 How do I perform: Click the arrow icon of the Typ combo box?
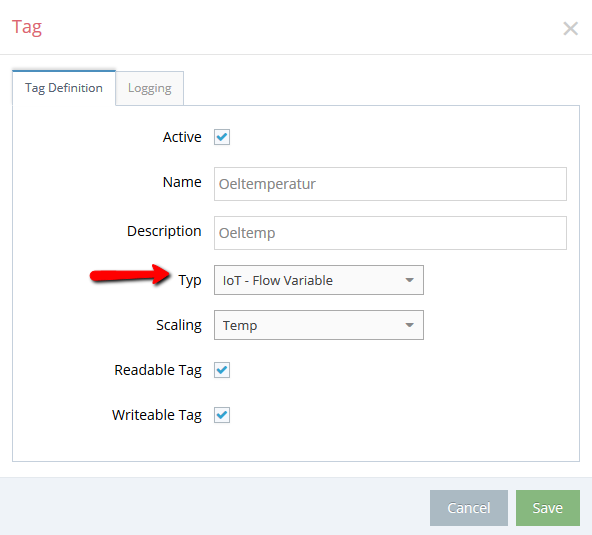pos(410,280)
